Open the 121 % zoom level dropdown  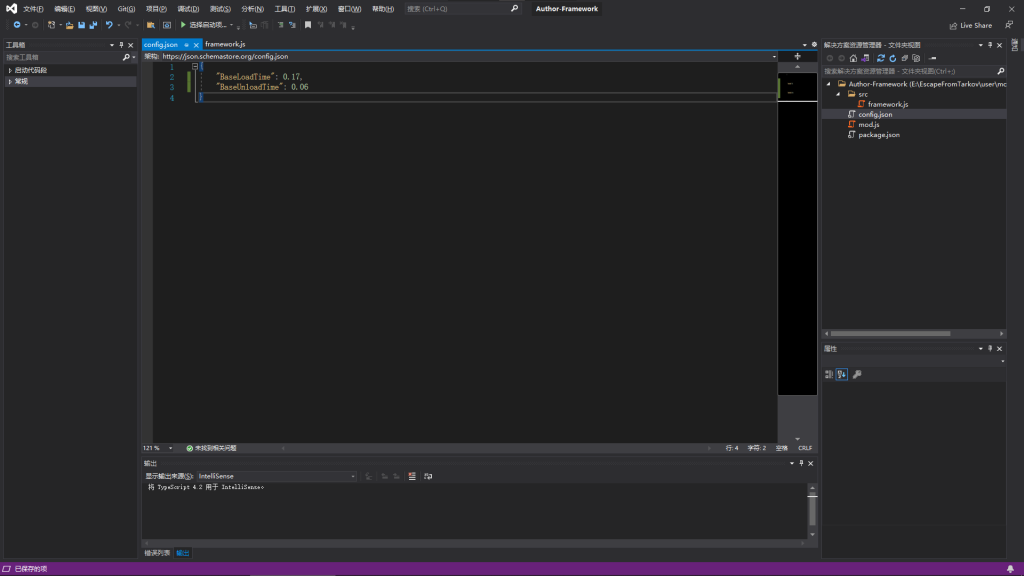(x=170, y=448)
